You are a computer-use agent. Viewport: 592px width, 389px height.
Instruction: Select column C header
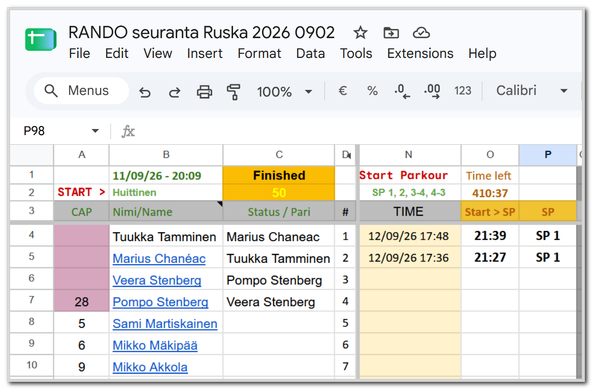pyautogui.click(x=279, y=155)
